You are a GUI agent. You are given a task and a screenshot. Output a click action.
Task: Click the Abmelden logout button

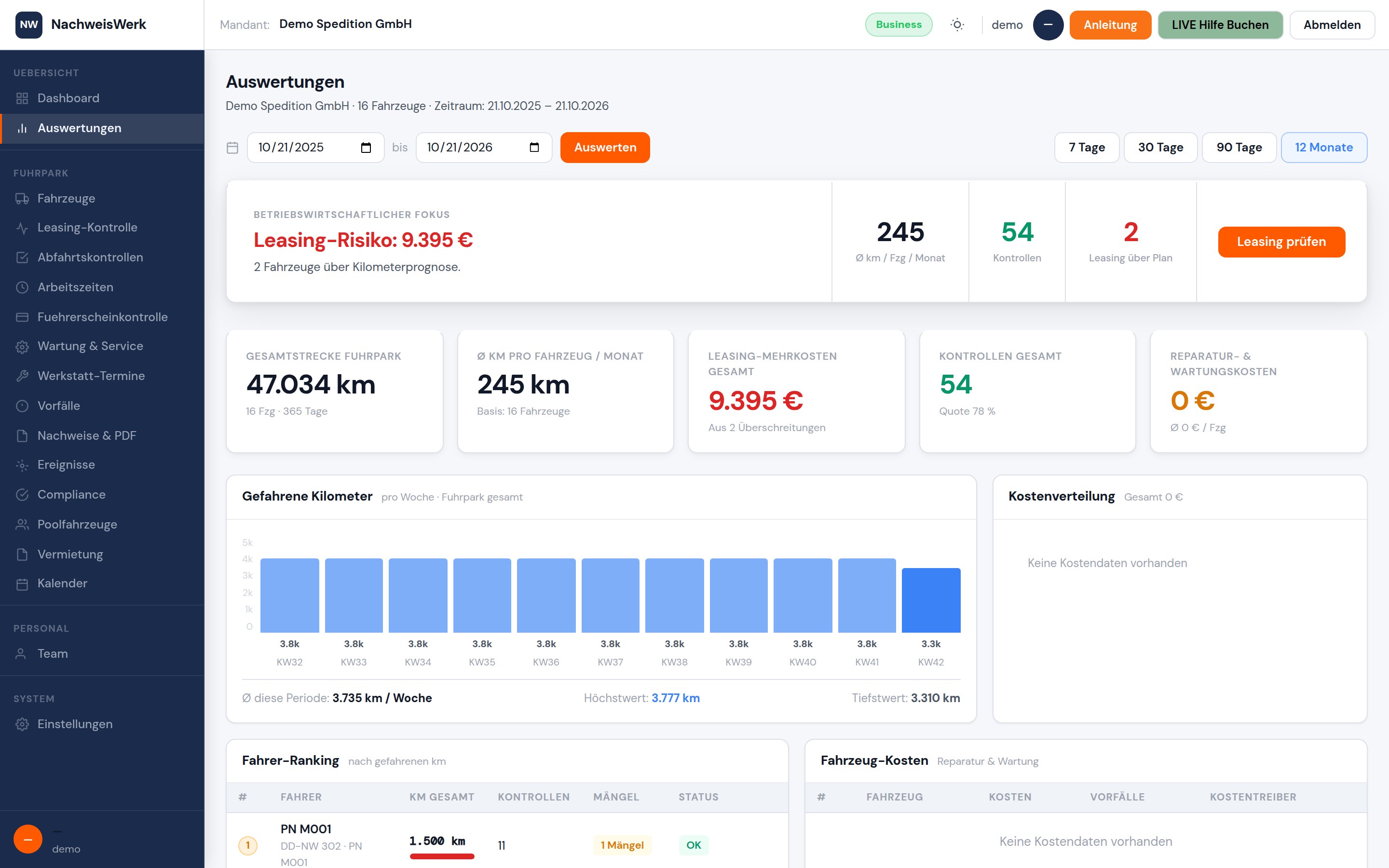click(1332, 25)
